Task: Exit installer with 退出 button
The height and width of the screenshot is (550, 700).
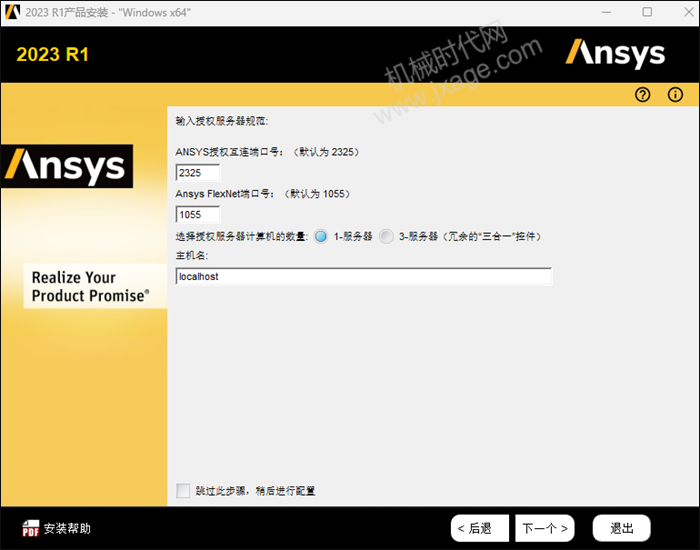Action: click(x=621, y=529)
